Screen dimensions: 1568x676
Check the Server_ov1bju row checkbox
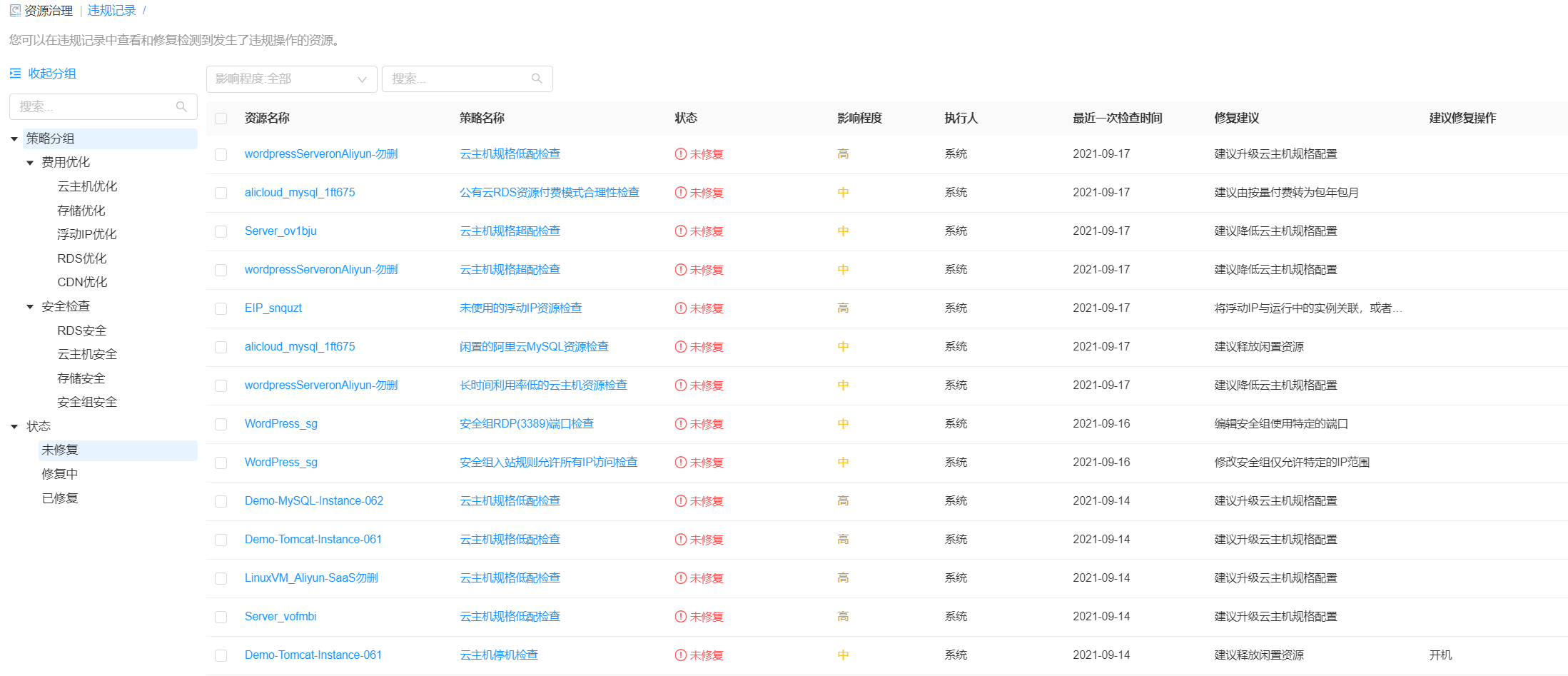221,231
